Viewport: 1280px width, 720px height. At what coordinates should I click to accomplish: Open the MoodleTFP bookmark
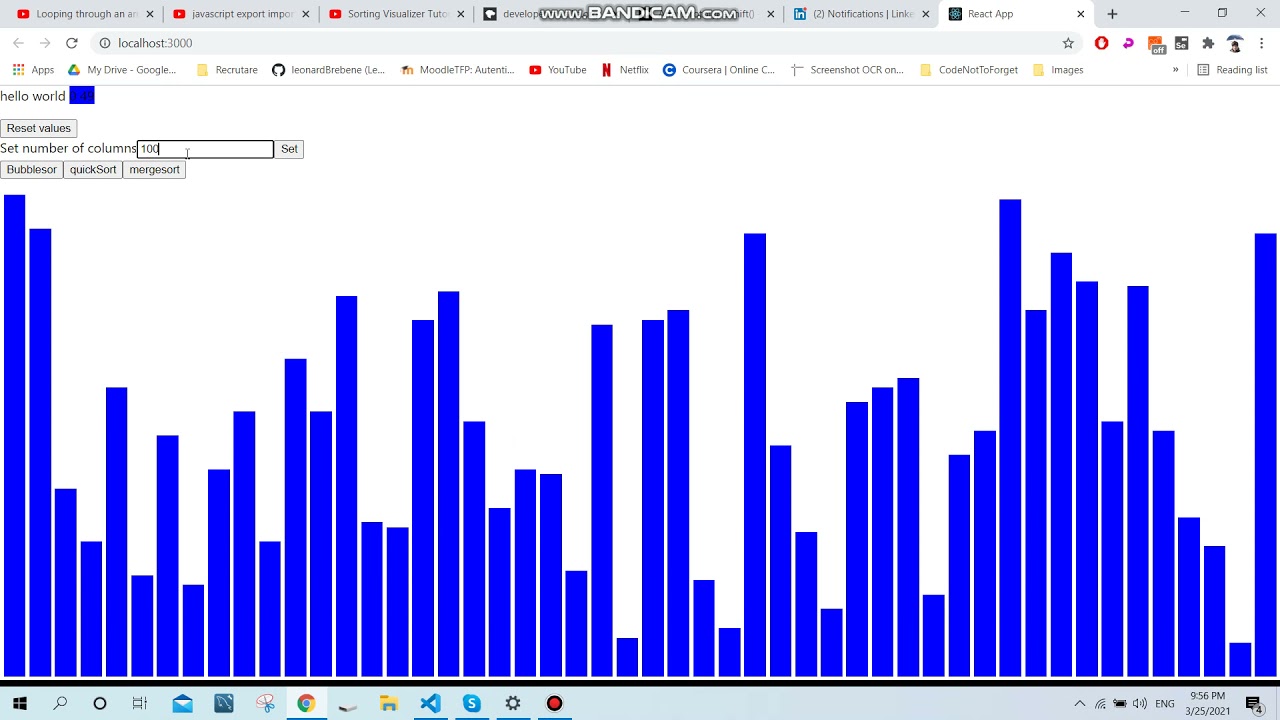click(x=457, y=70)
